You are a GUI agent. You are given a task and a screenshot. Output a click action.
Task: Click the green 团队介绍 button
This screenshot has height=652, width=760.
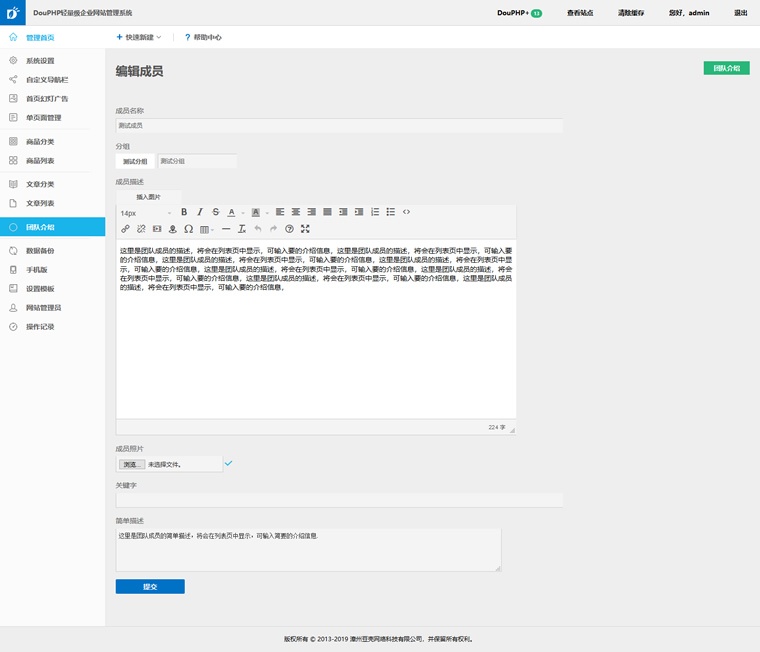[x=726, y=68]
